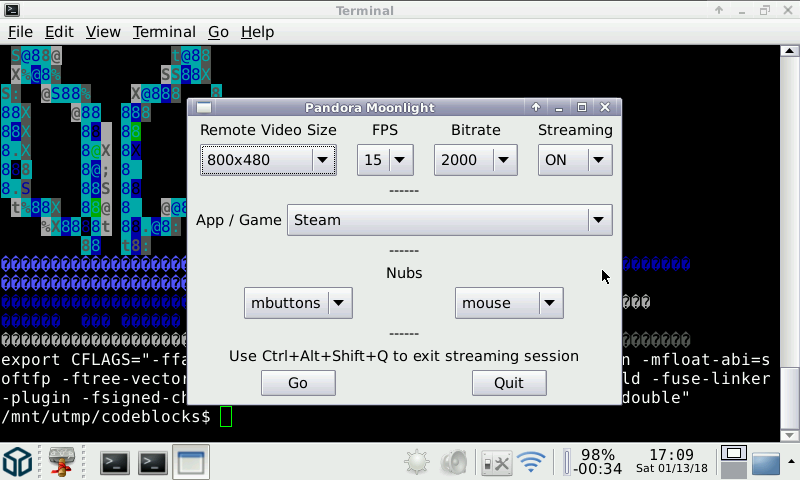This screenshot has width=800, height=480.
Task: Click the Pandora Moonlight window menu icon
Action: click(204, 108)
